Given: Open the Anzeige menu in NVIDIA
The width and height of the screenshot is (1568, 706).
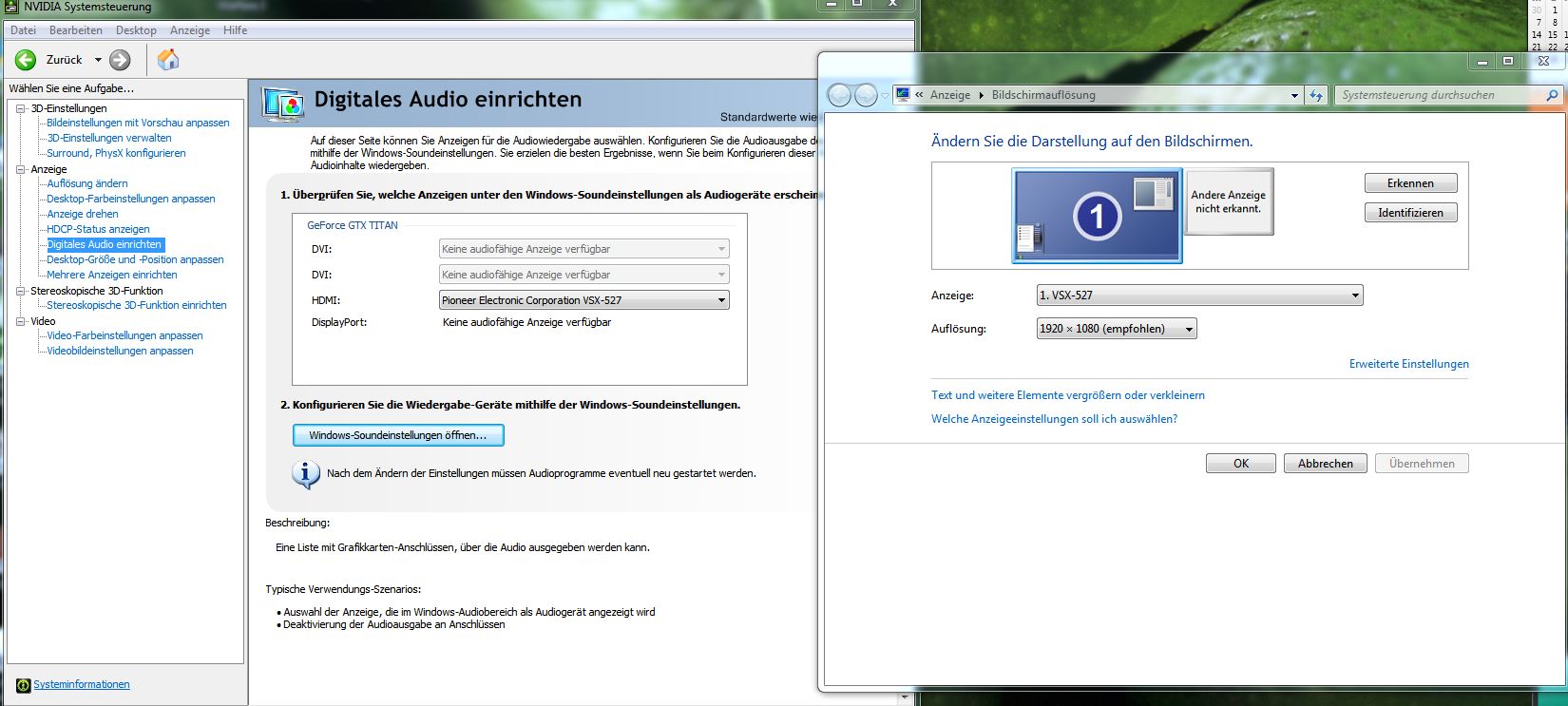Looking at the screenshot, I should pos(190,30).
